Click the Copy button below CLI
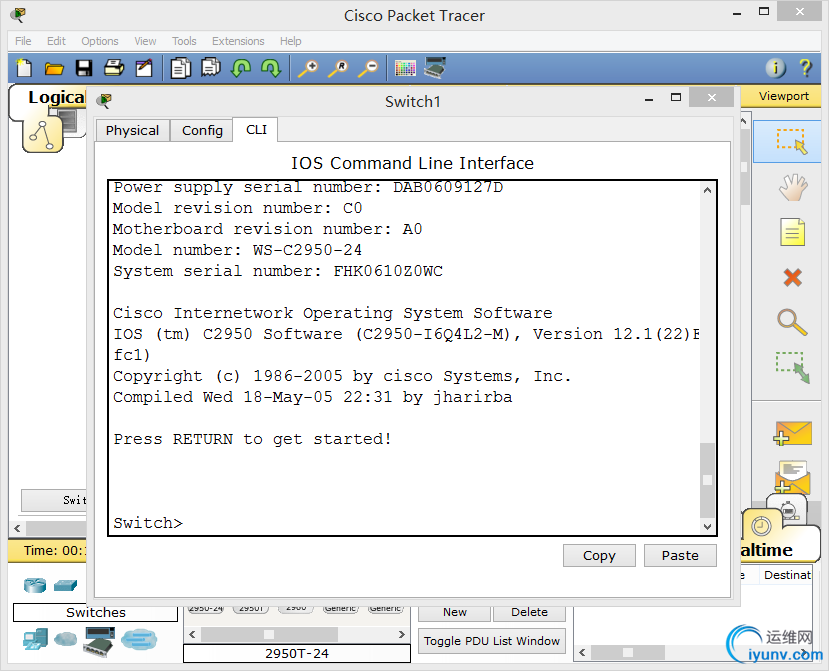The height and width of the screenshot is (671, 829). point(599,556)
